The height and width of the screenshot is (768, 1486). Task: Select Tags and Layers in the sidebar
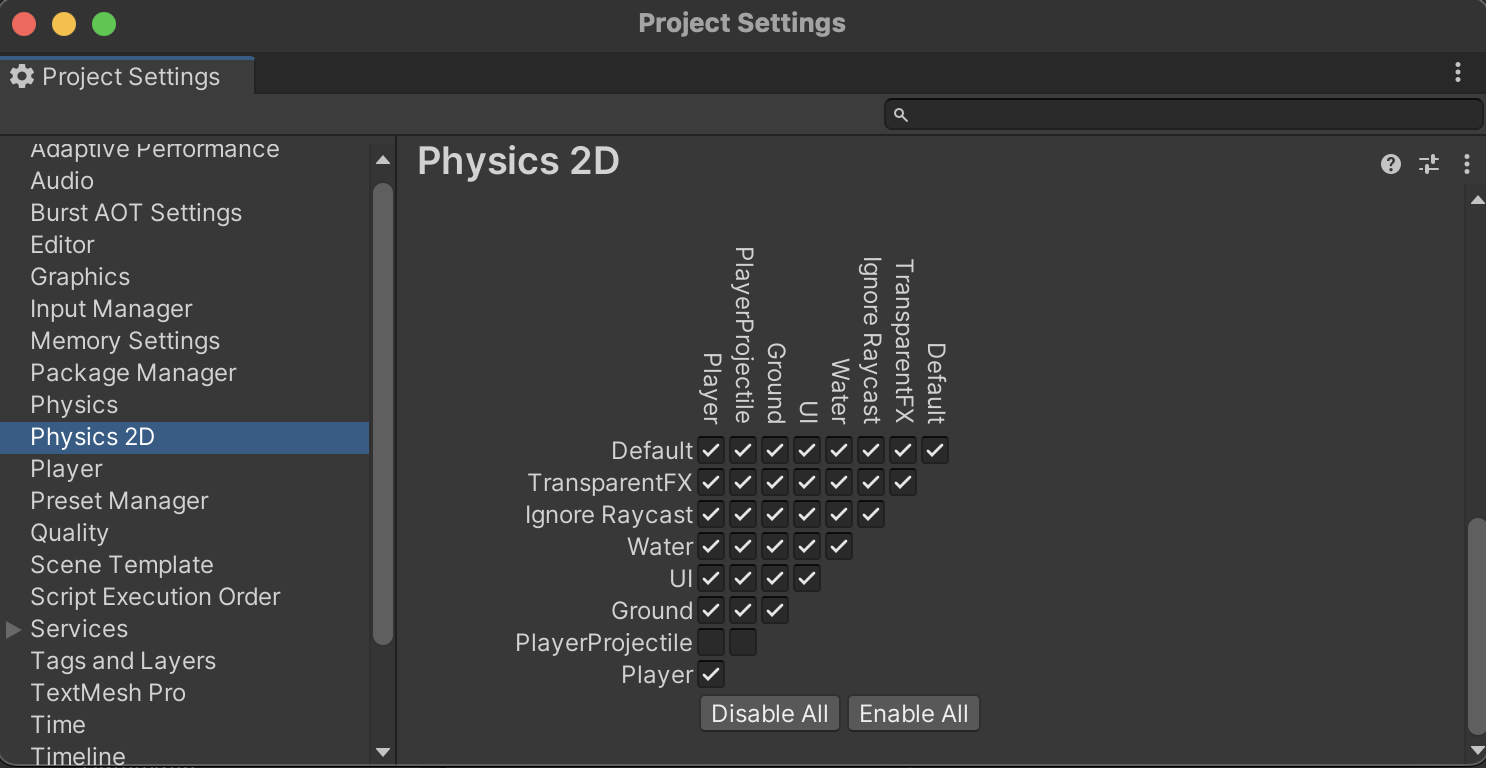[x=123, y=661]
